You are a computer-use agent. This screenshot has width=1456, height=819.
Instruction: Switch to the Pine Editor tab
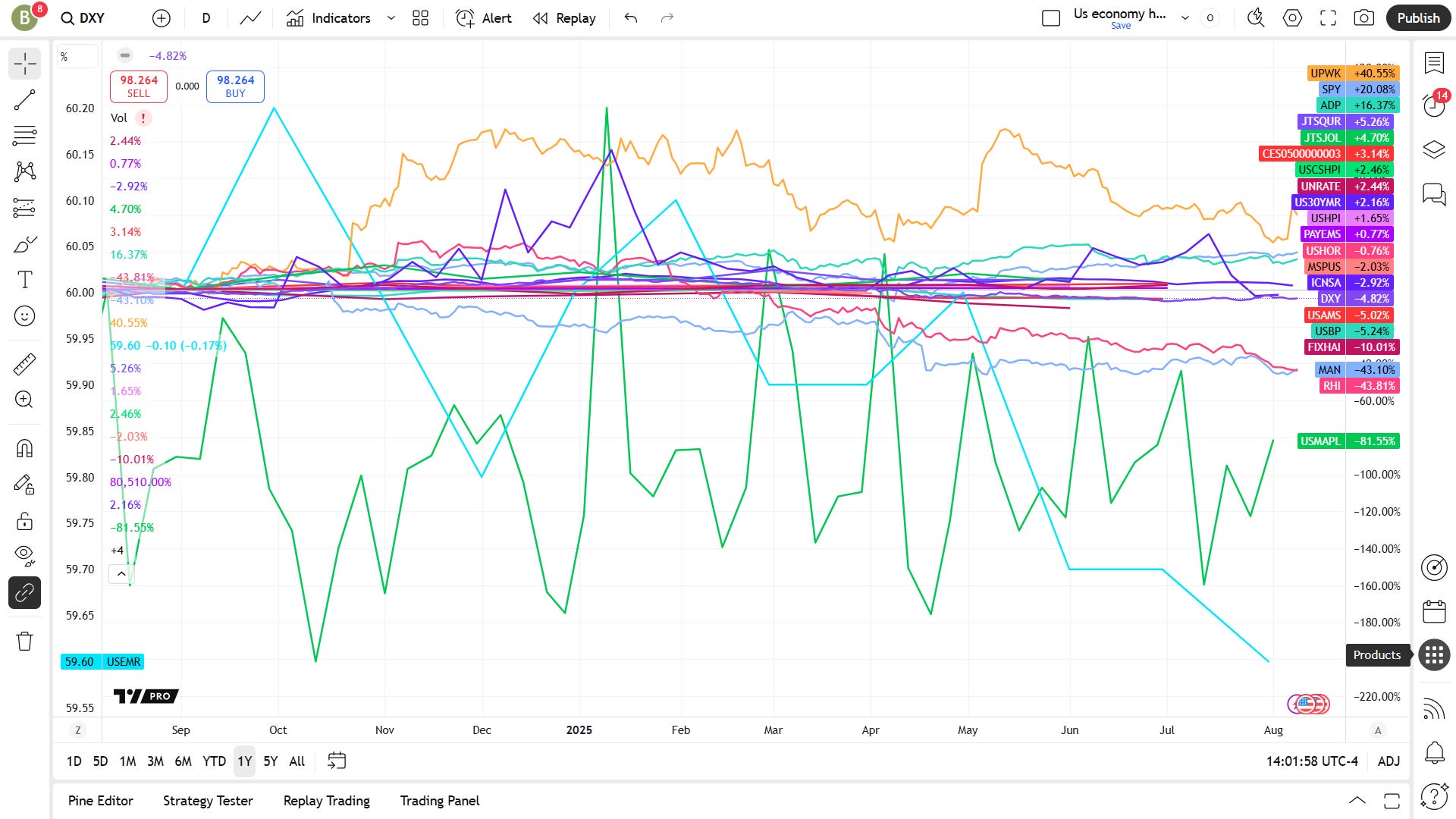100,801
